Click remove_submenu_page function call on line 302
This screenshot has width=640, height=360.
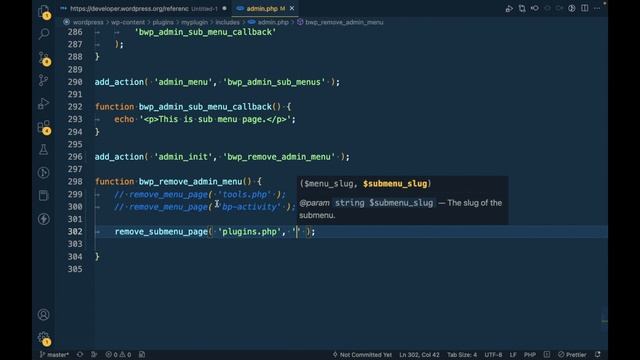(x=161, y=231)
